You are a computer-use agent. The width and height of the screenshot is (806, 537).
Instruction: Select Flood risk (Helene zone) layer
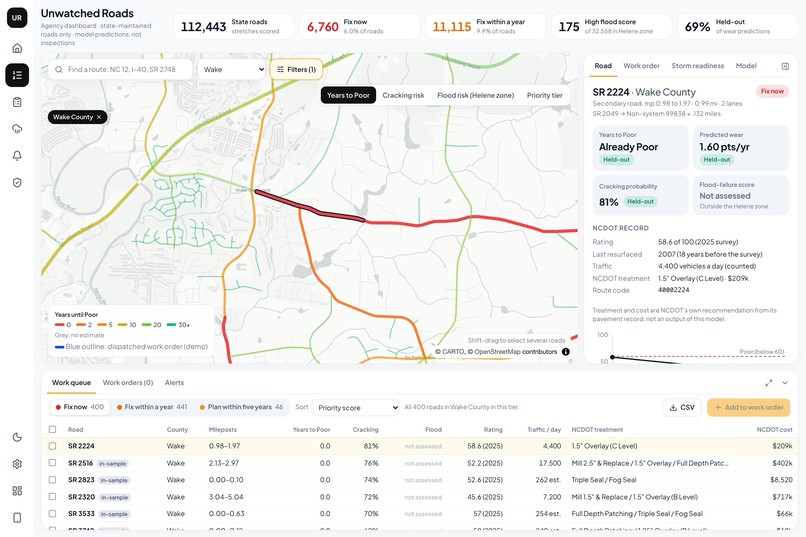click(475, 96)
